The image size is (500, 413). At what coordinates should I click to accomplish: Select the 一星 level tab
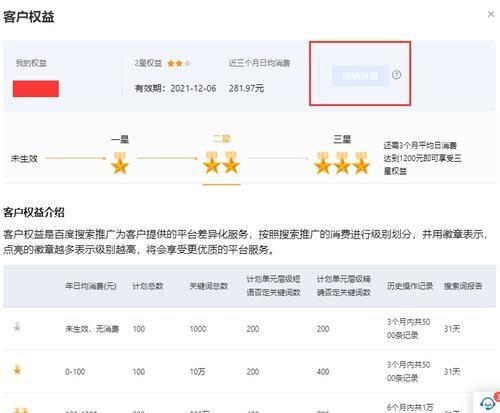pos(120,139)
